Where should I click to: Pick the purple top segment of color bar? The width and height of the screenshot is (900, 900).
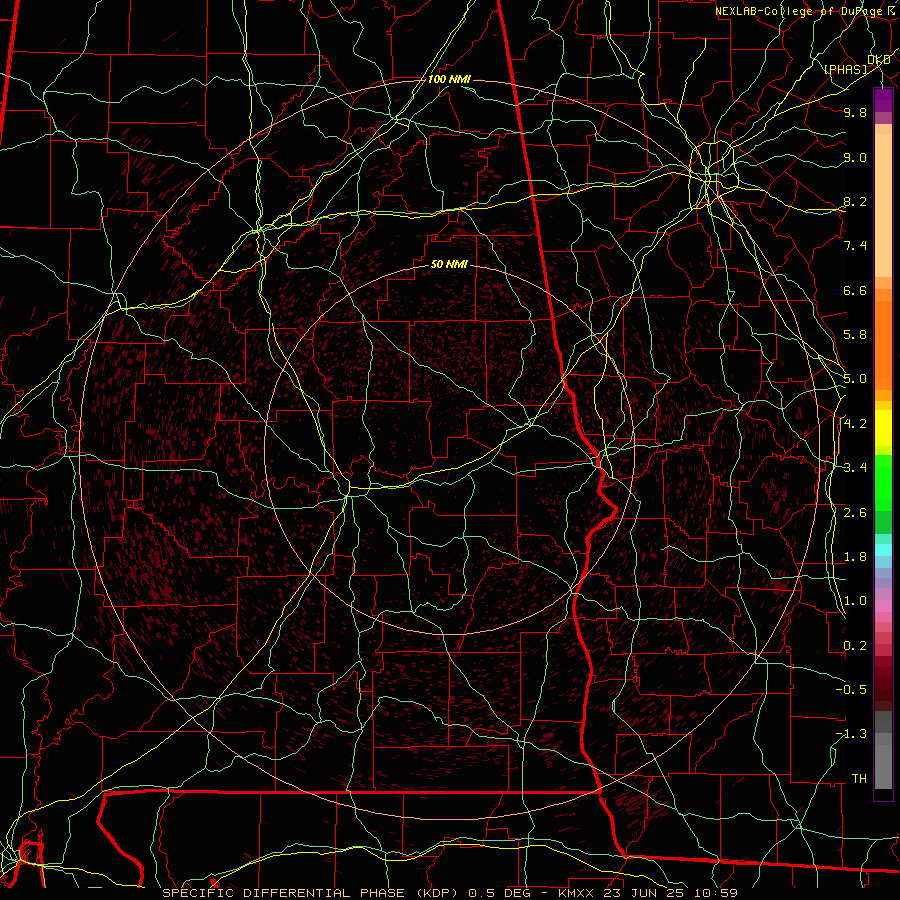(x=883, y=100)
